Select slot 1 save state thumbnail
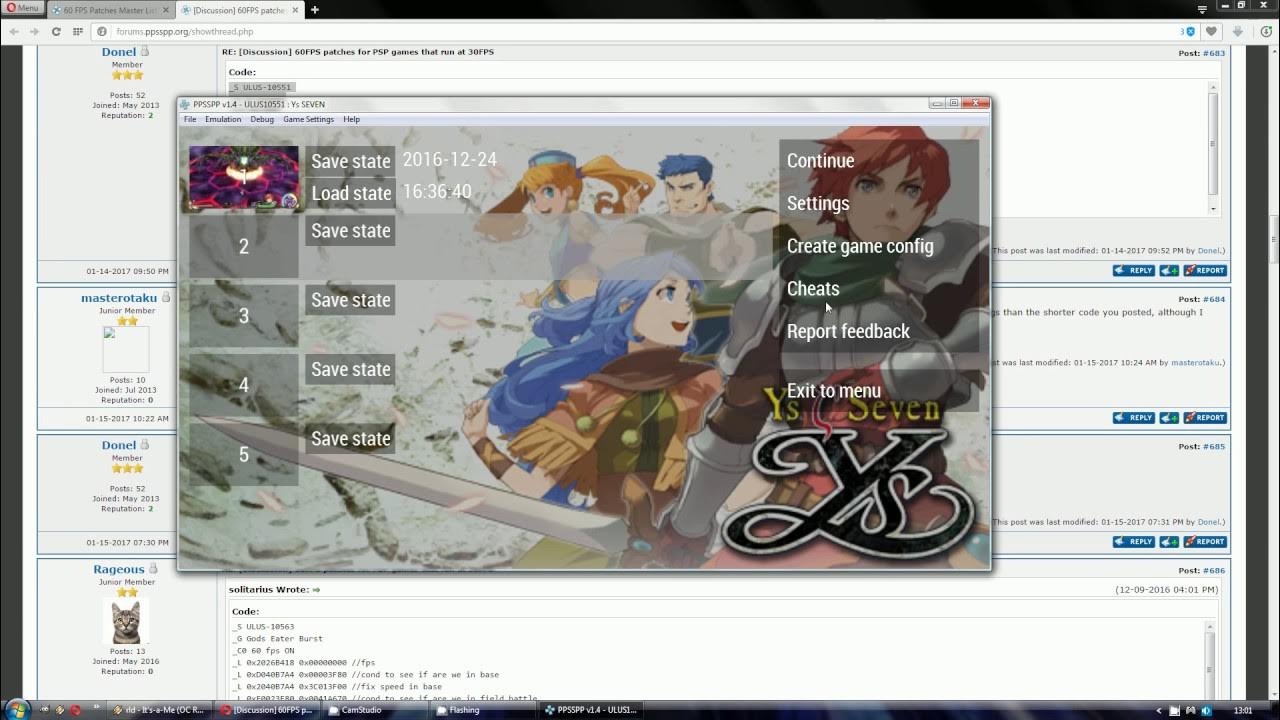This screenshot has height=720, width=1280. [x=244, y=178]
